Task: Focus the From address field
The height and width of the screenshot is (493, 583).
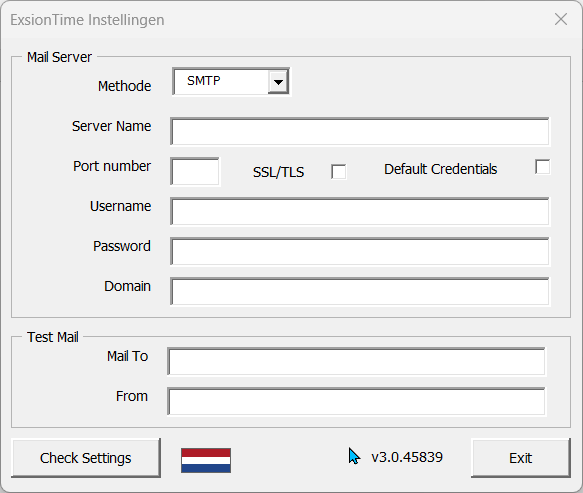Action: point(357,402)
